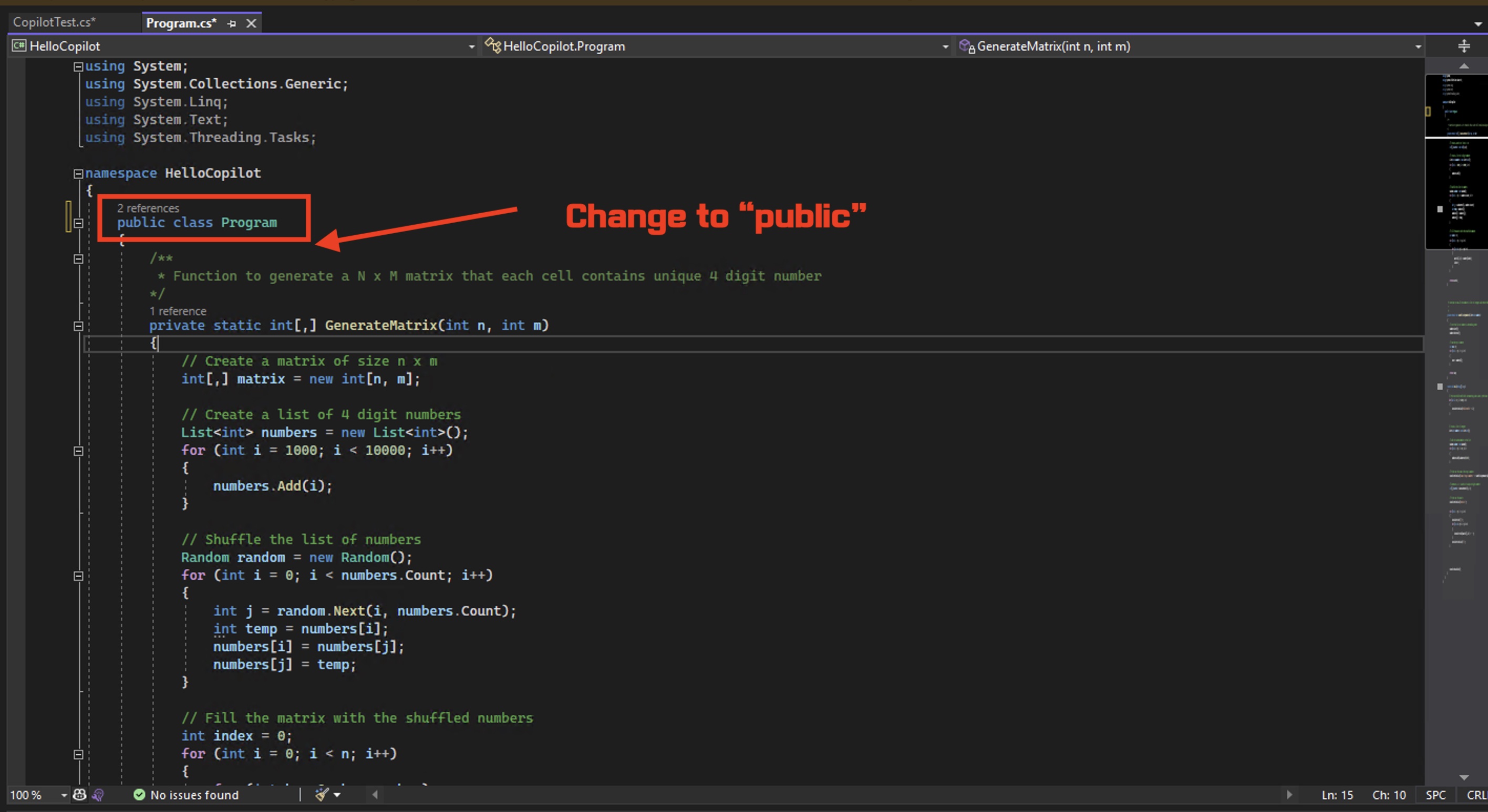Collapse the using directives block
The height and width of the screenshot is (812, 1488).
pos(78,66)
